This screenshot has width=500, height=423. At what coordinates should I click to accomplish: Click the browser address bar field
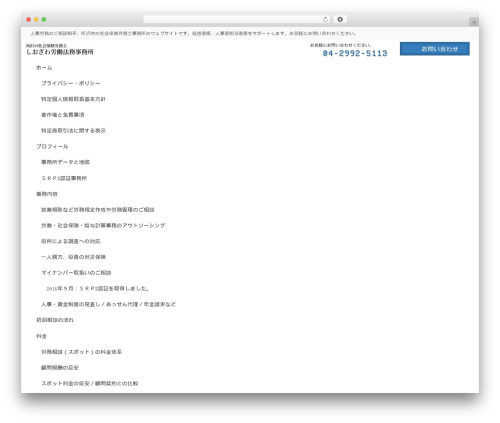pos(236,20)
